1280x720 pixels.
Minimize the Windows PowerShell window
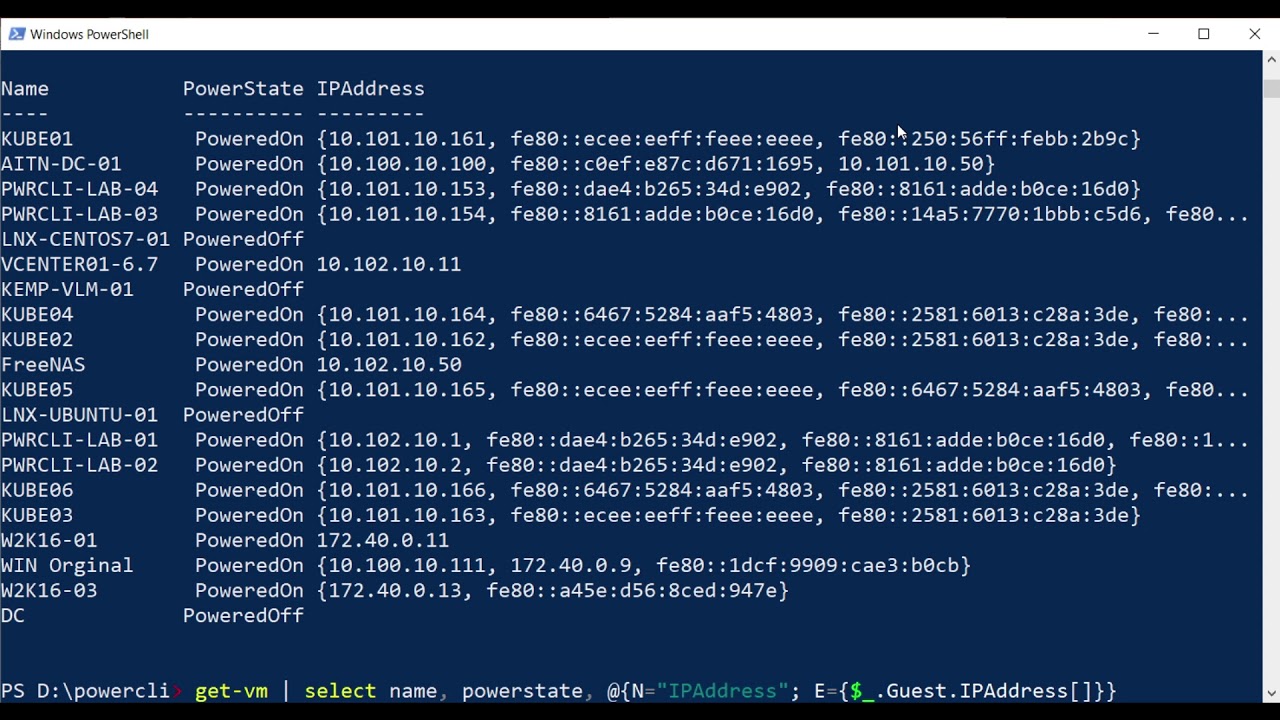pyautogui.click(x=1153, y=34)
